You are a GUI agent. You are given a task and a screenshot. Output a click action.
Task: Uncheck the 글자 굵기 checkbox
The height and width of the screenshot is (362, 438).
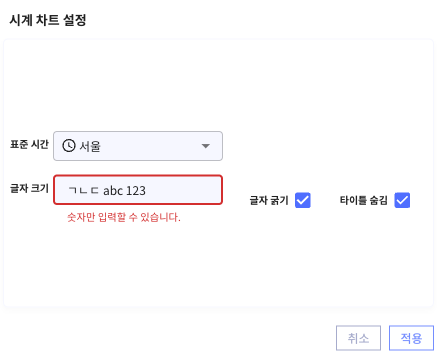[x=303, y=200]
